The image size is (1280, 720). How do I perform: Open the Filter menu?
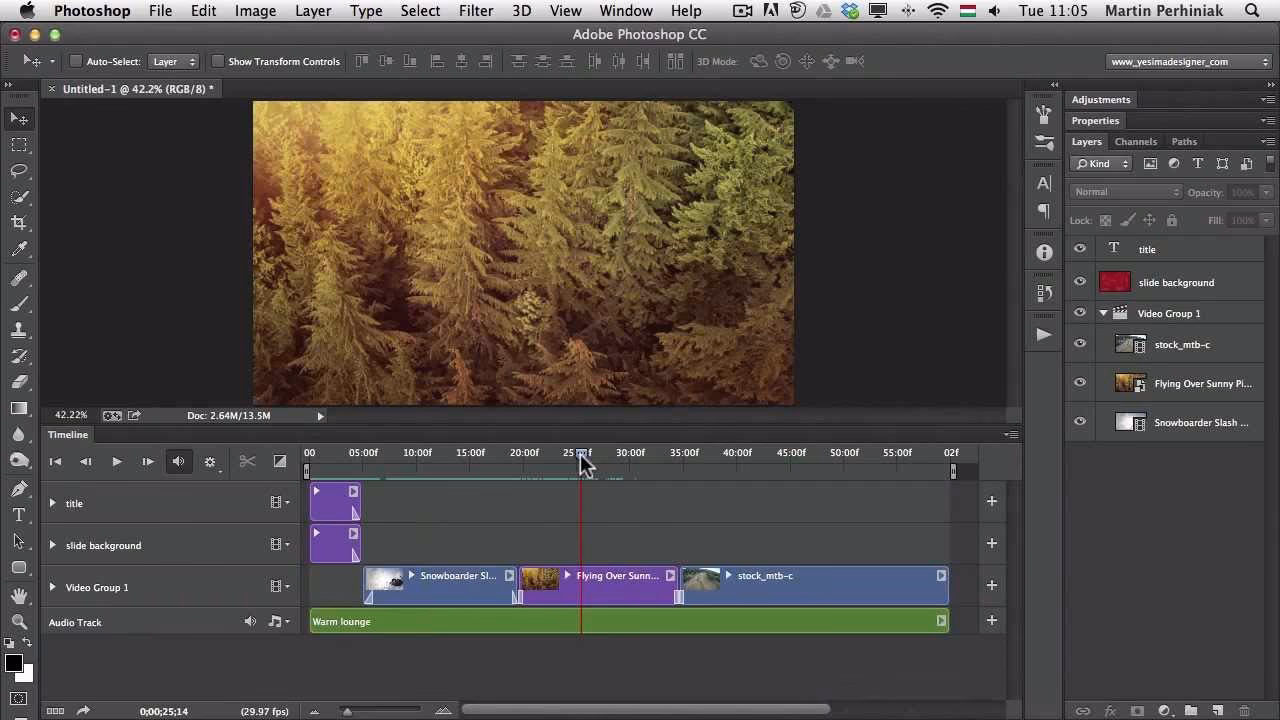click(x=476, y=11)
